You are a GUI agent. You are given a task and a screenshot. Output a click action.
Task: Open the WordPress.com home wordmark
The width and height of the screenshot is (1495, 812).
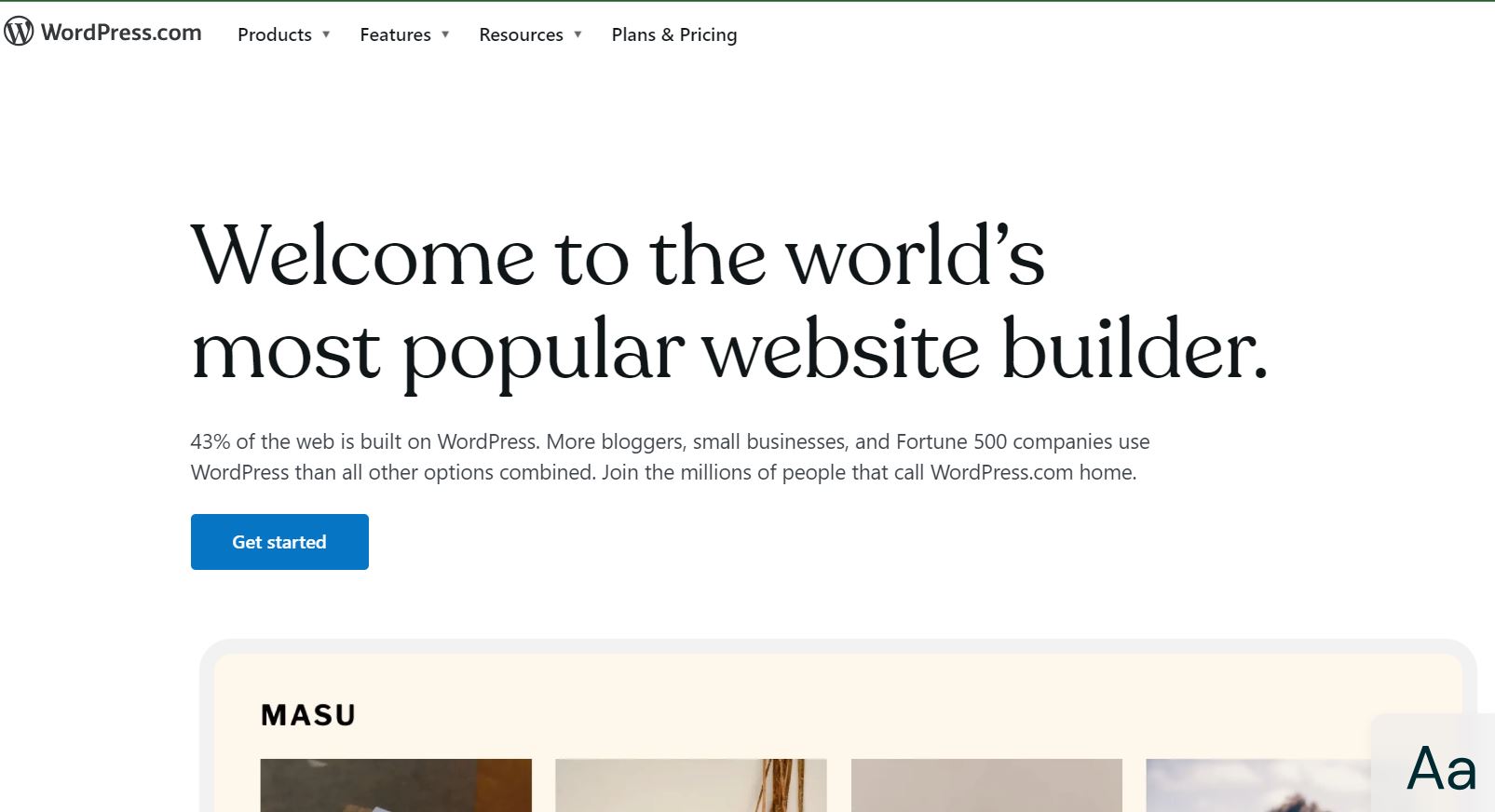[121, 33]
